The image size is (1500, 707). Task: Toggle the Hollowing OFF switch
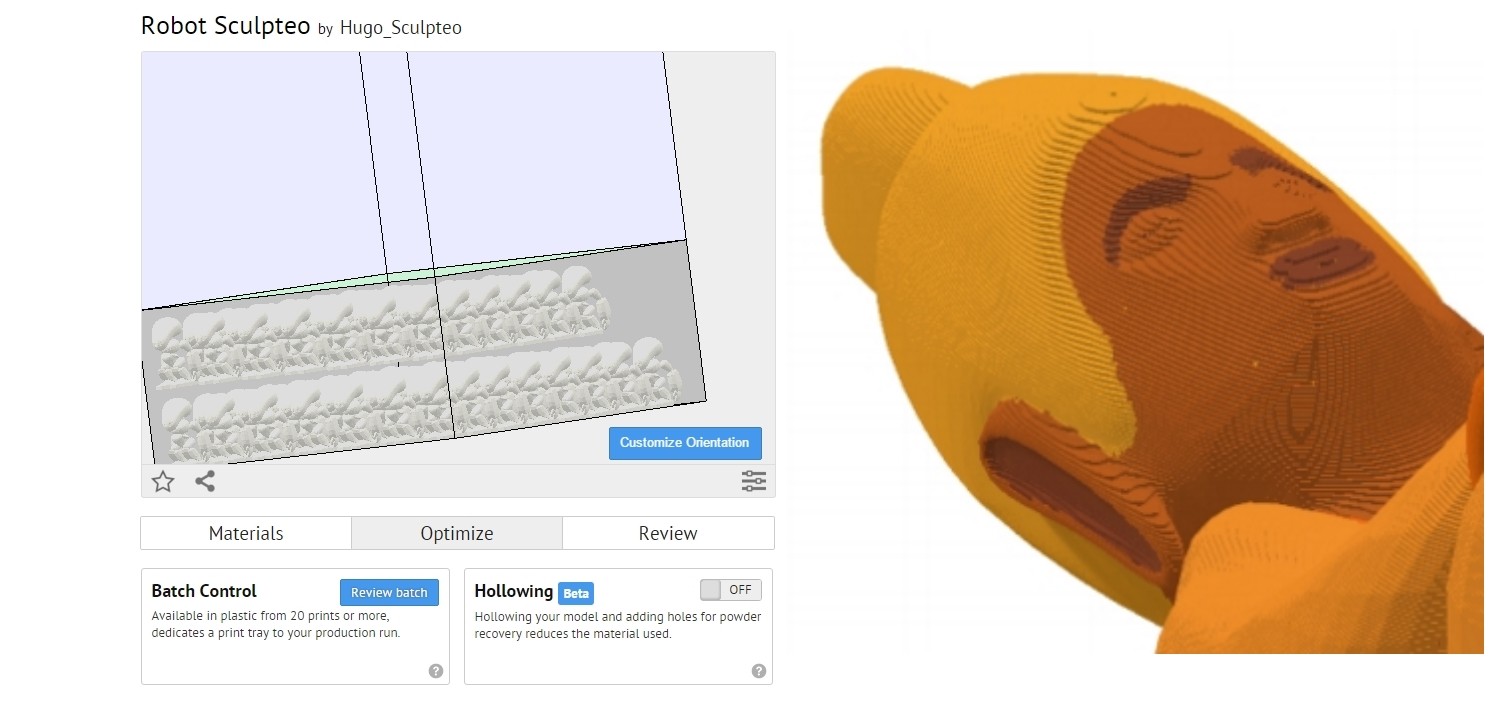click(730, 590)
